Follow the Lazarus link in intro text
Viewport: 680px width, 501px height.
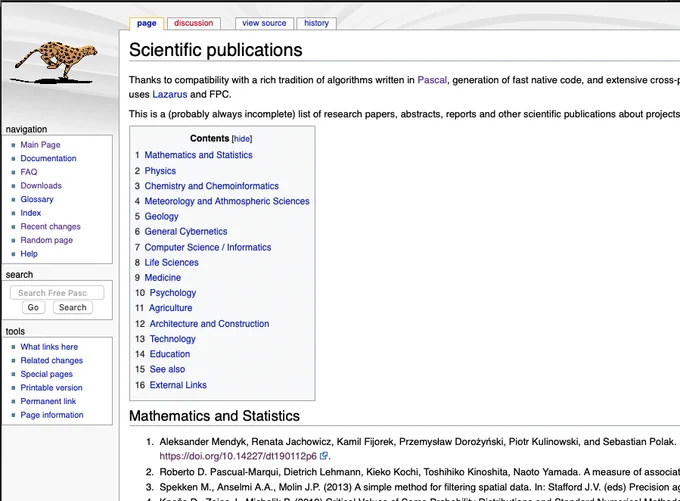click(x=170, y=95)
